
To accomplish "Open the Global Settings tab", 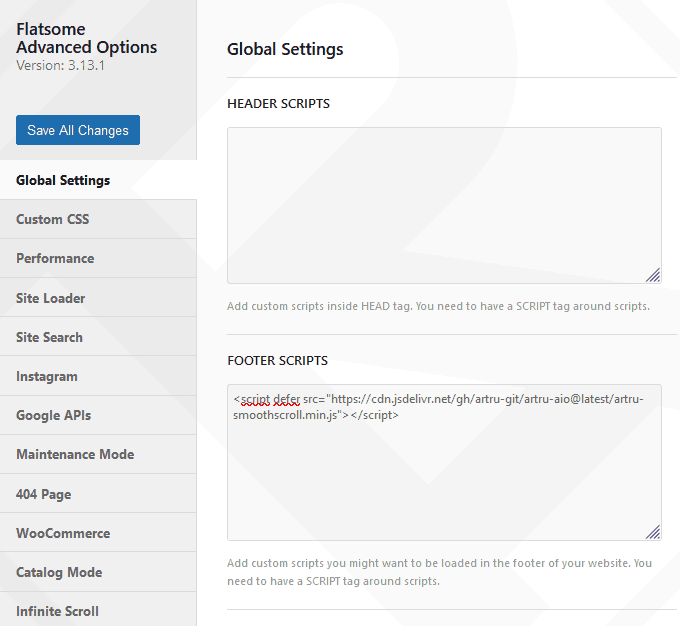I will [x=98, y=180].
